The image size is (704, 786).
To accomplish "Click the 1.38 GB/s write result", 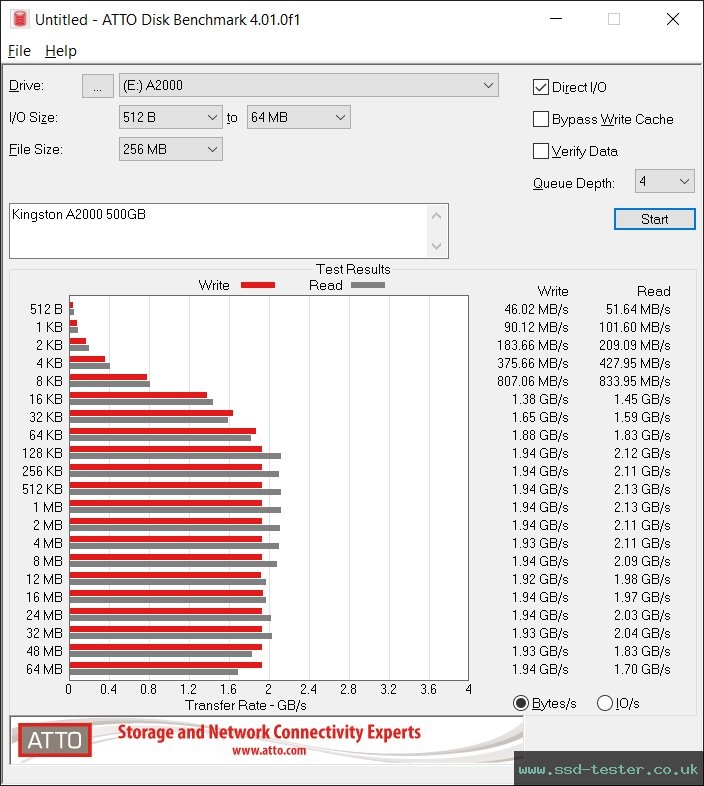I will (540, 400).
